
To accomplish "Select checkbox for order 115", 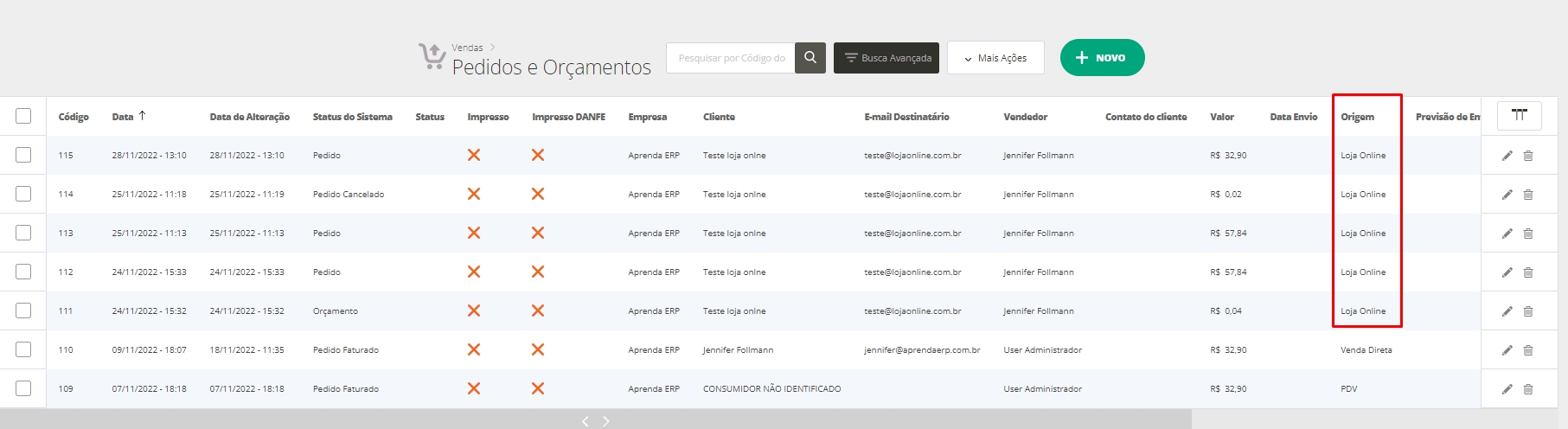I will coord(23,156).
